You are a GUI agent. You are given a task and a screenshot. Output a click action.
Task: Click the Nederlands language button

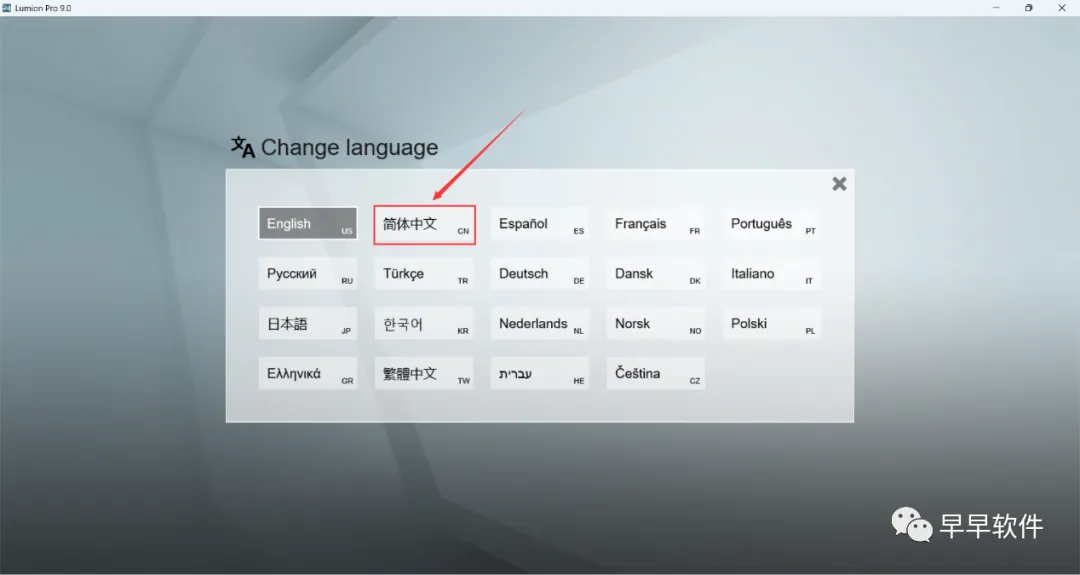(539, 324)
